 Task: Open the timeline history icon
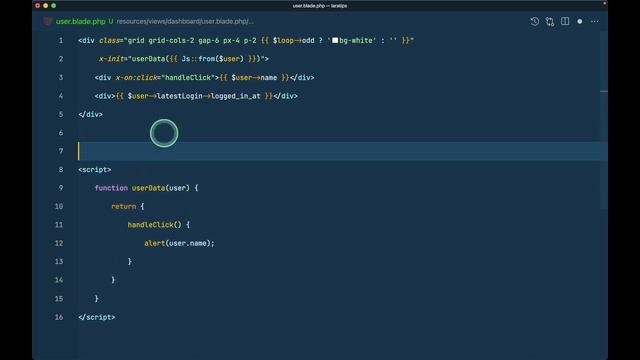coord(534,21)
